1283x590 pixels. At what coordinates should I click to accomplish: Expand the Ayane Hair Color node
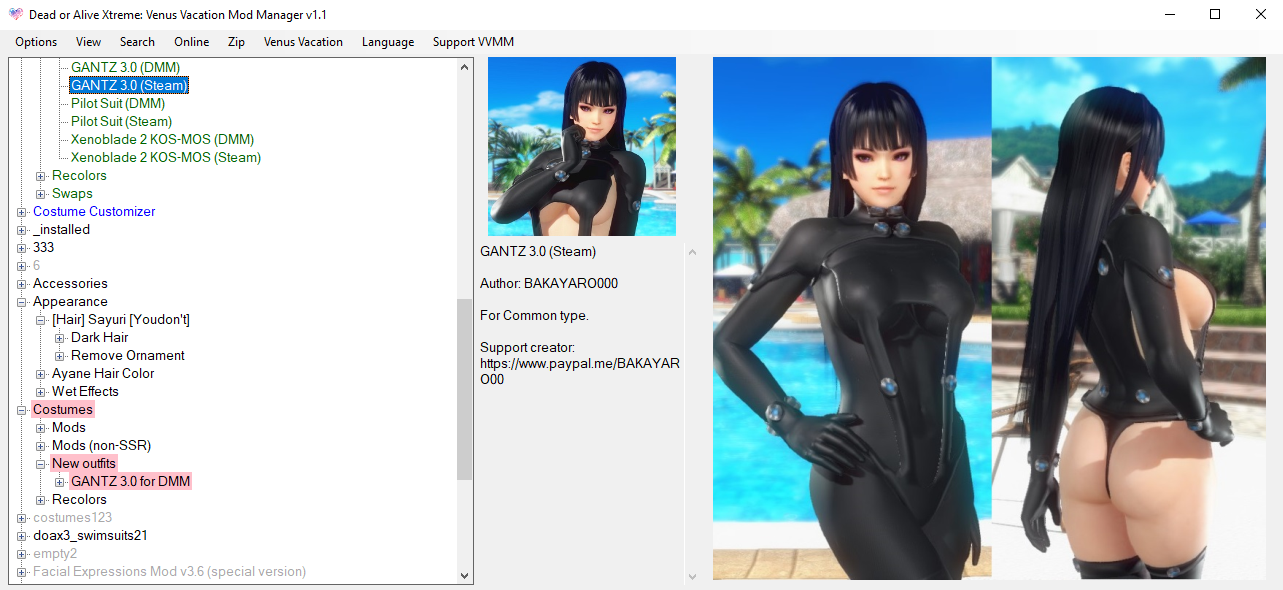41,374
